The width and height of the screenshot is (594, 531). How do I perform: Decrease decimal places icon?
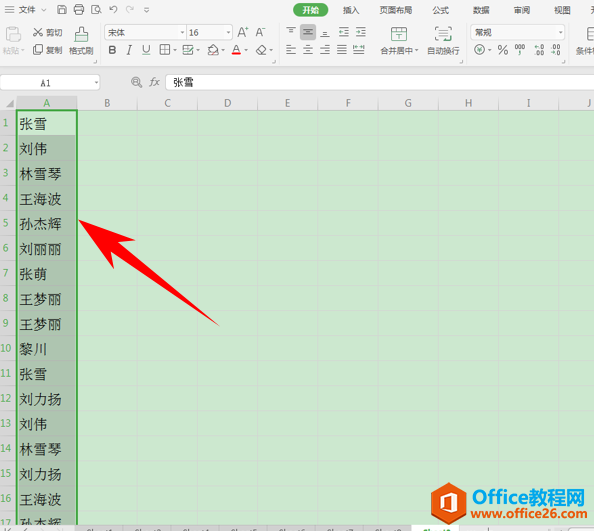coord(556,50)
